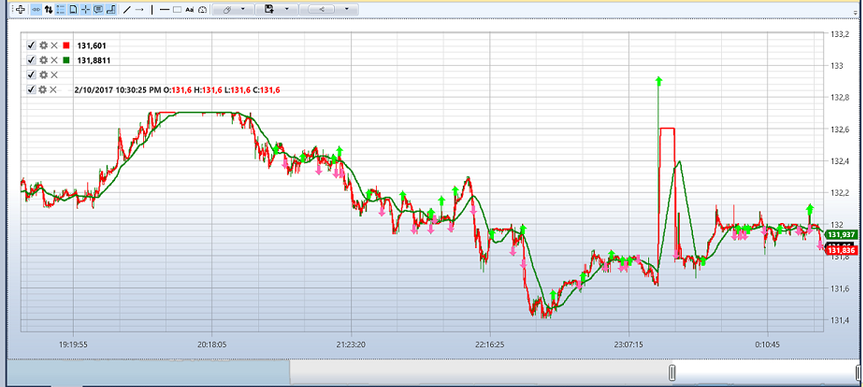This screenshot has height=387, width=863.
Task: Click the green color swatch for 131,8811
Action: click(67, 61)
